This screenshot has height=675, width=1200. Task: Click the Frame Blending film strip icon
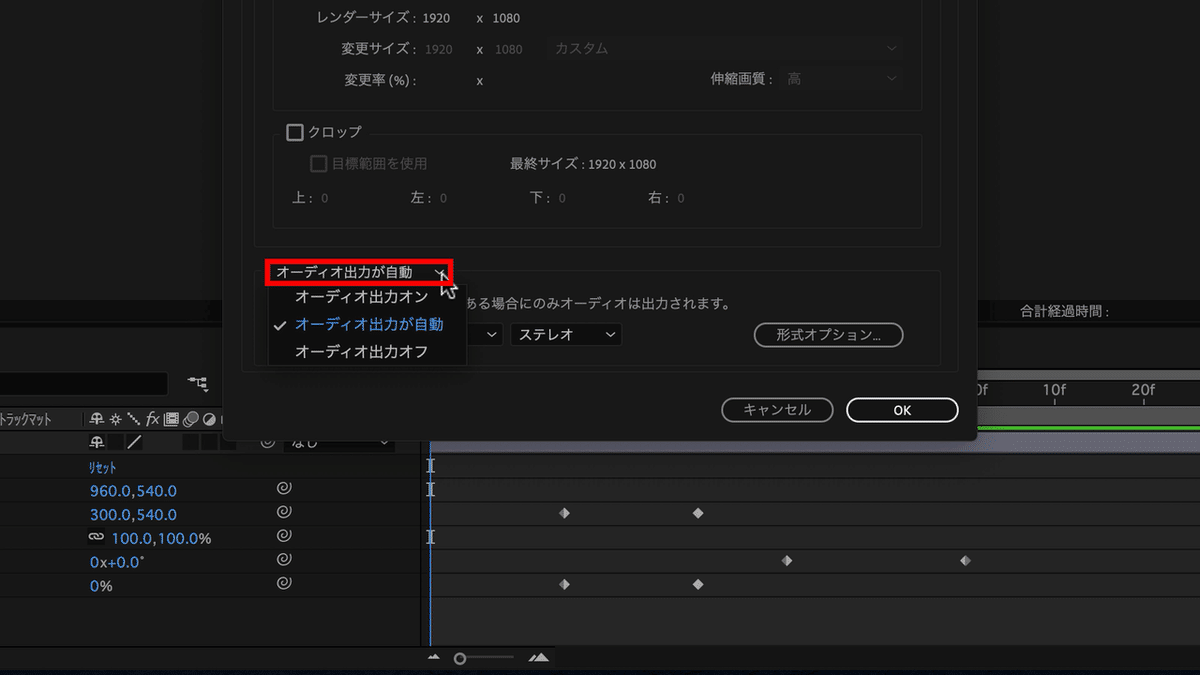[171, 418]
